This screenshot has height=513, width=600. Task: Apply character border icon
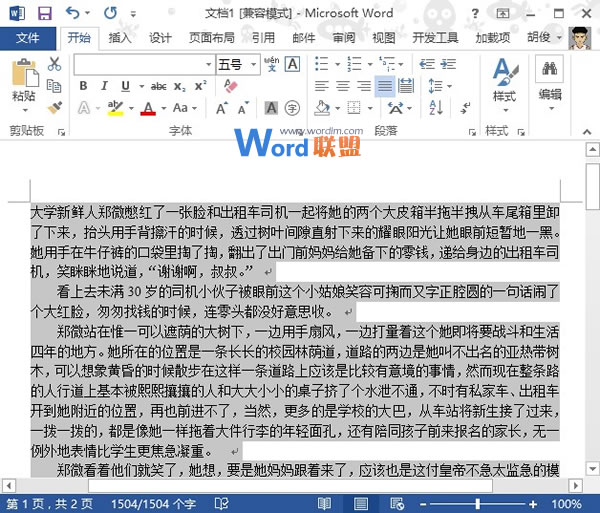[293, 64]
